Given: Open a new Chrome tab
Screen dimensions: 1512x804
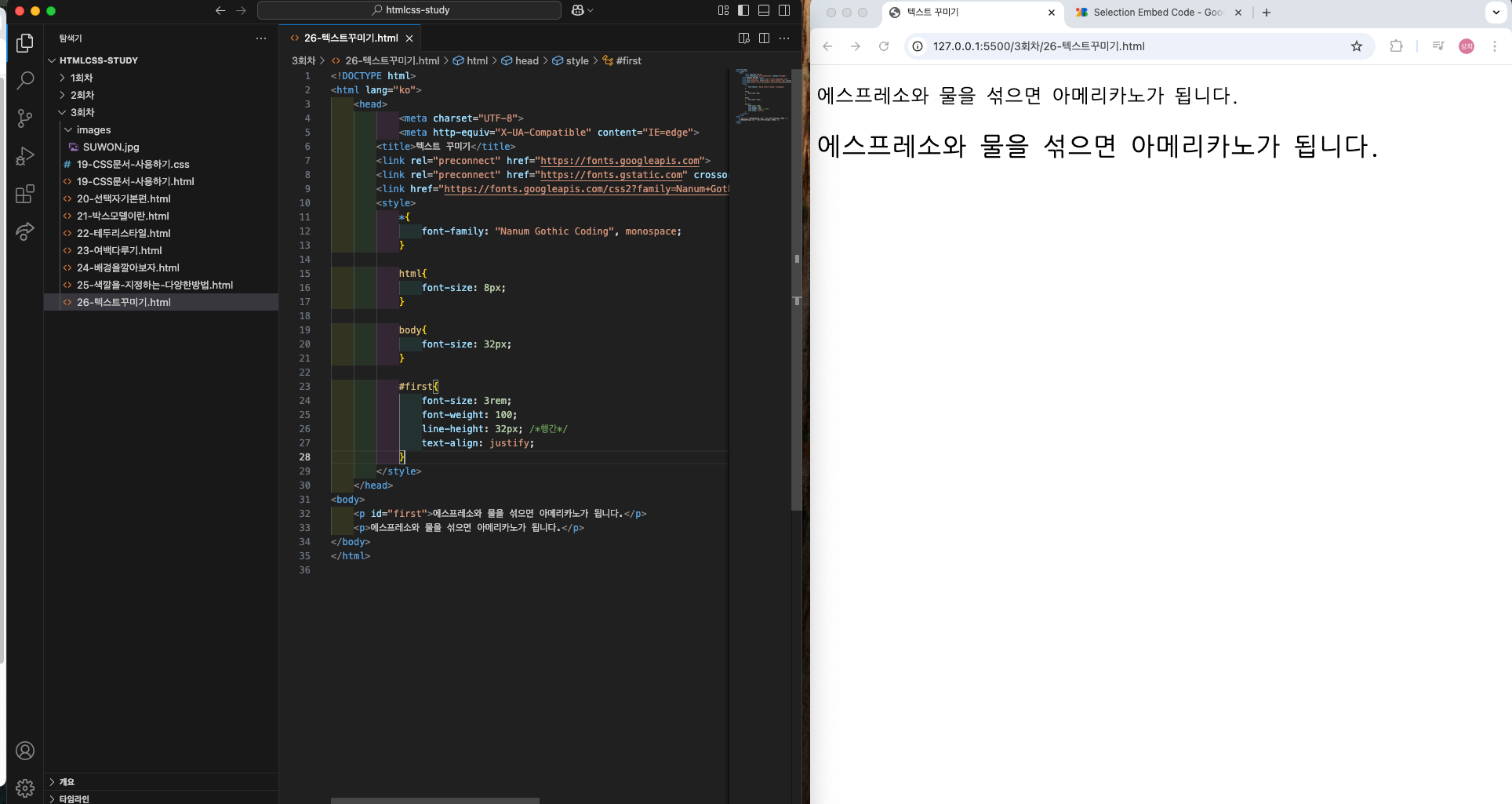Looking at the screenshot, I should pyautogui.click(x=1267, y=13).
